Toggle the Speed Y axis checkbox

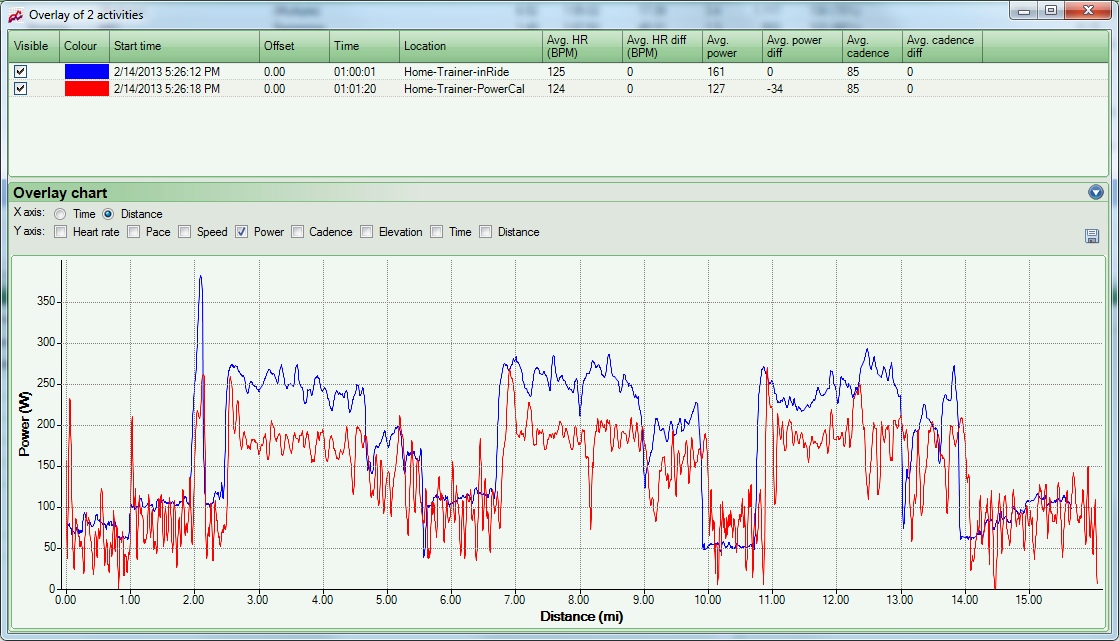pos(185,232)
